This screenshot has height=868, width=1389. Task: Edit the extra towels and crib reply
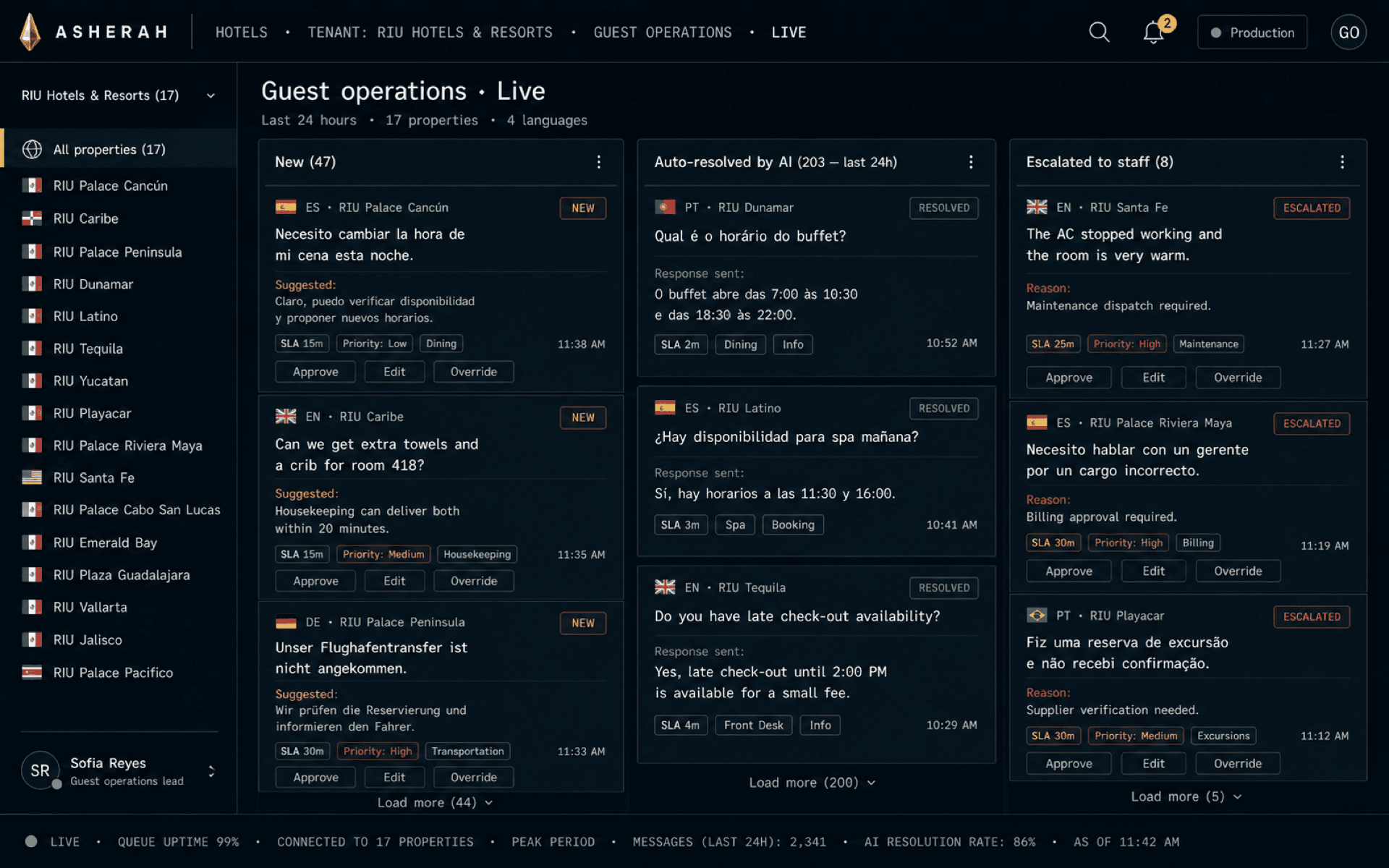(394, 581)
